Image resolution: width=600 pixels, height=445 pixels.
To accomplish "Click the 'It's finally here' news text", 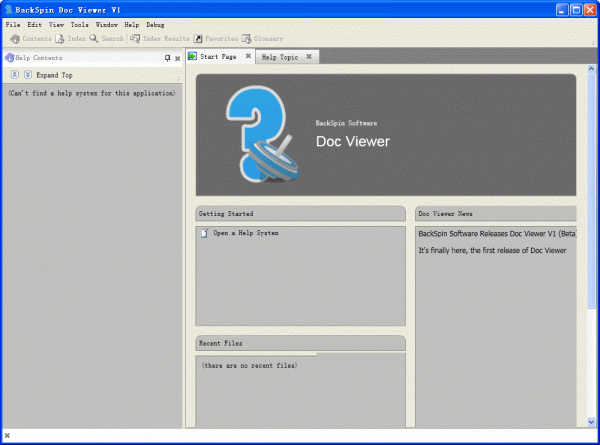I will click(492, 251).
